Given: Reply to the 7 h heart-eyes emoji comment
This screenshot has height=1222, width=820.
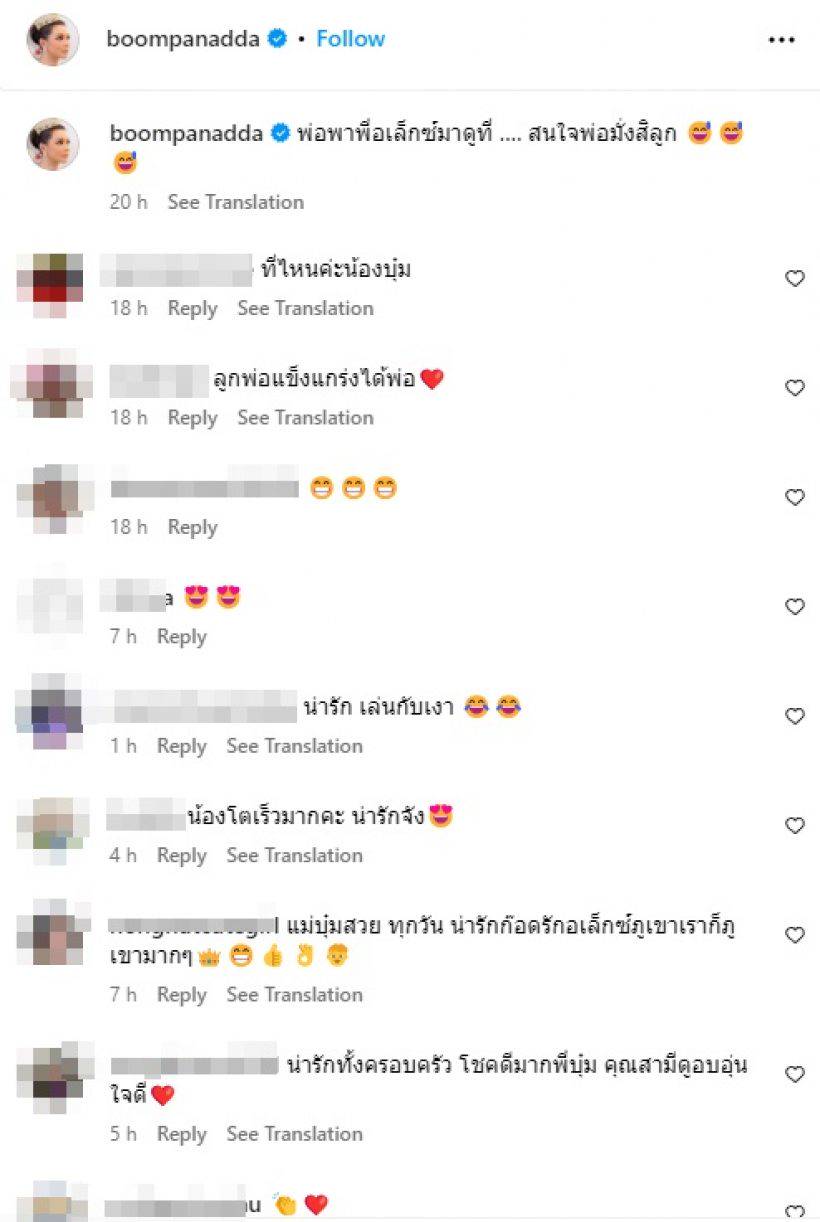Looking at the screenshot, I should [182, 636].
